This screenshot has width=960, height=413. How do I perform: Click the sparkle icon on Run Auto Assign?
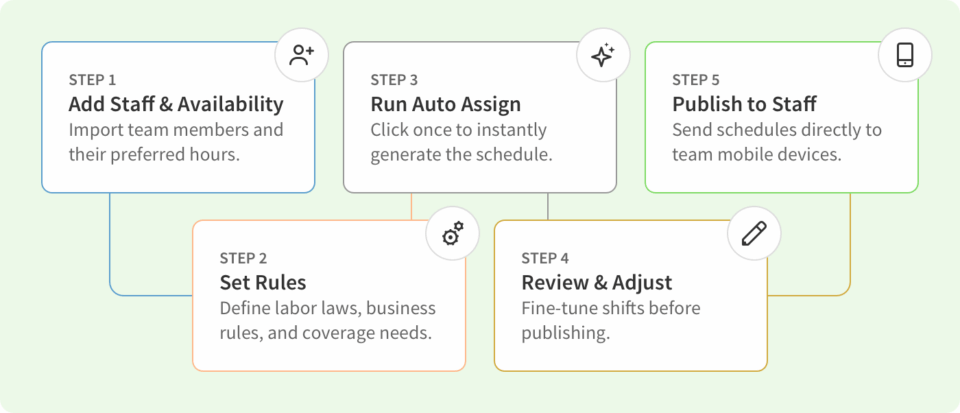pyautogui.click(x=603, y=55)
